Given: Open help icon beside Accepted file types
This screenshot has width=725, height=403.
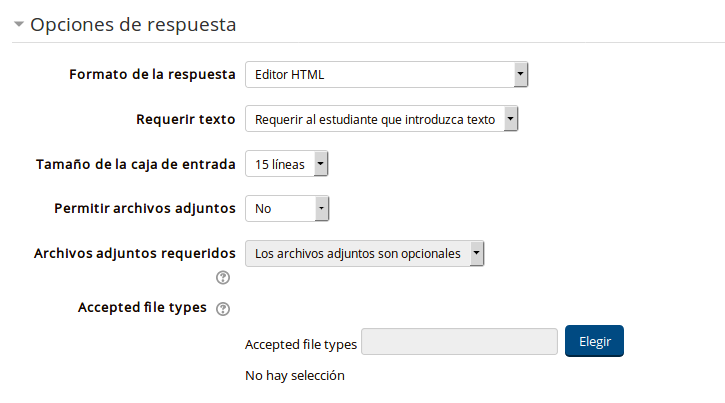Looking at the screenshot, I should tap(223, 309).
